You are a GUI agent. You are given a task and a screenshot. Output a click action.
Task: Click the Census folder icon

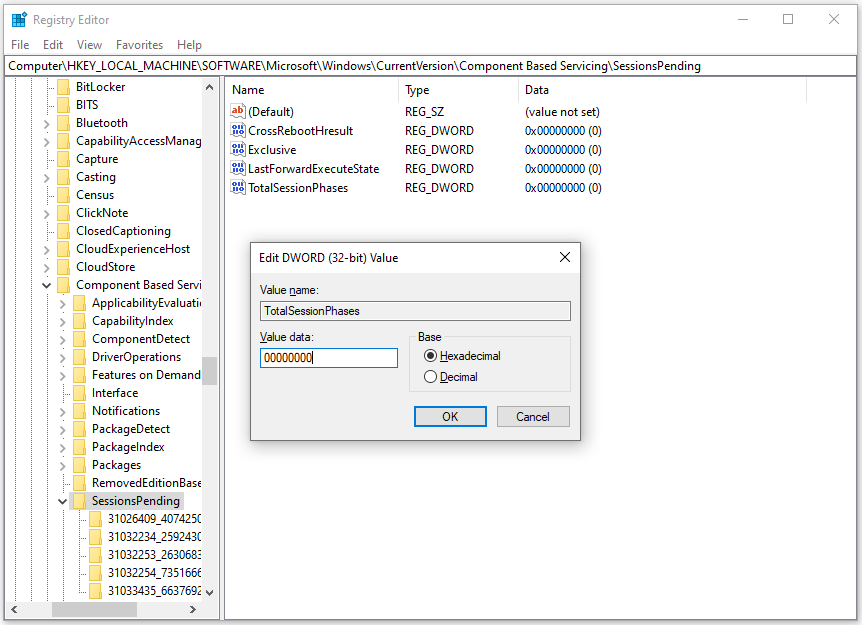click(x=64, y=195)
